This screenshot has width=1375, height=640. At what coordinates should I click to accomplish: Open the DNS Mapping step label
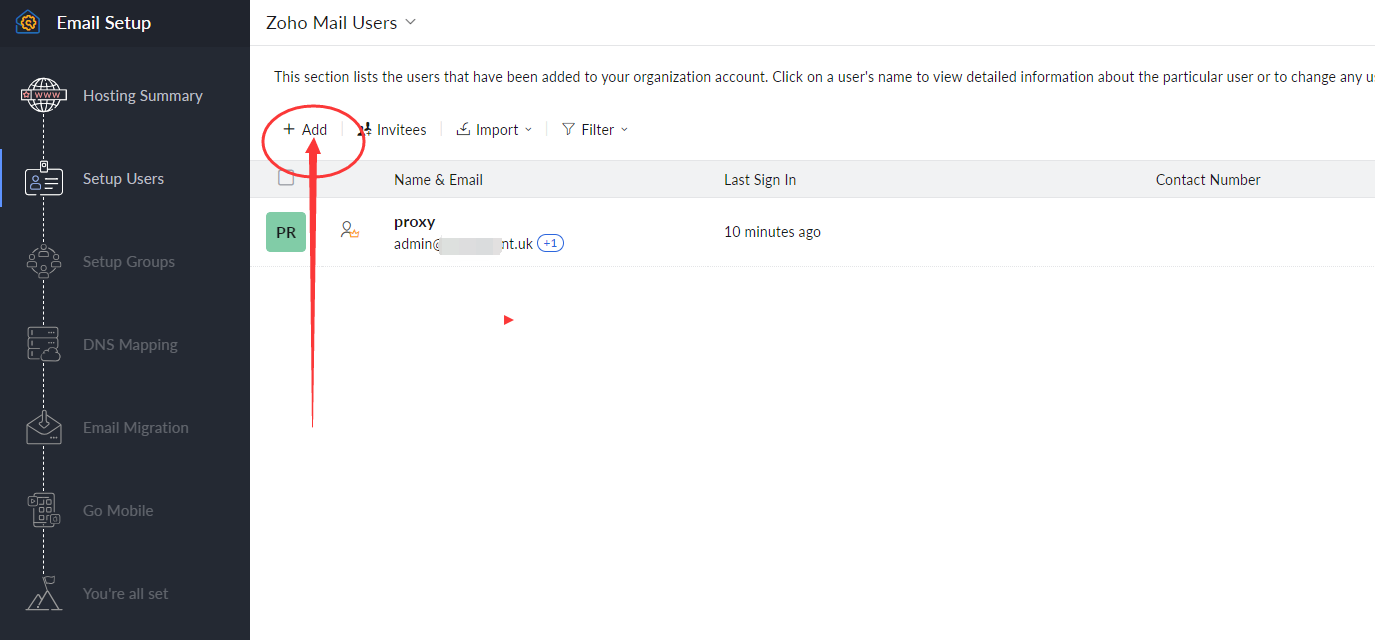[130, 345]
